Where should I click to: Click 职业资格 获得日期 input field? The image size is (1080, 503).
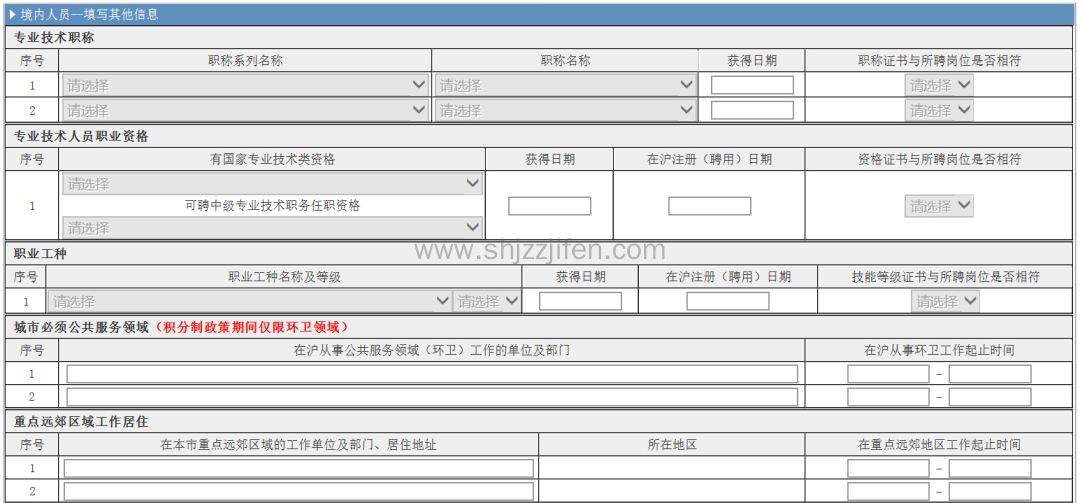[x=549, y=206]
